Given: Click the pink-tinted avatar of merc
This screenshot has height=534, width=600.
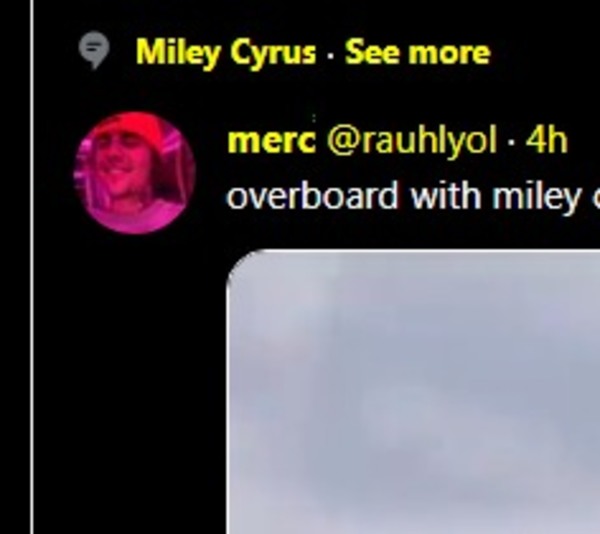Looking at the screenshot, I should (135, 173).
